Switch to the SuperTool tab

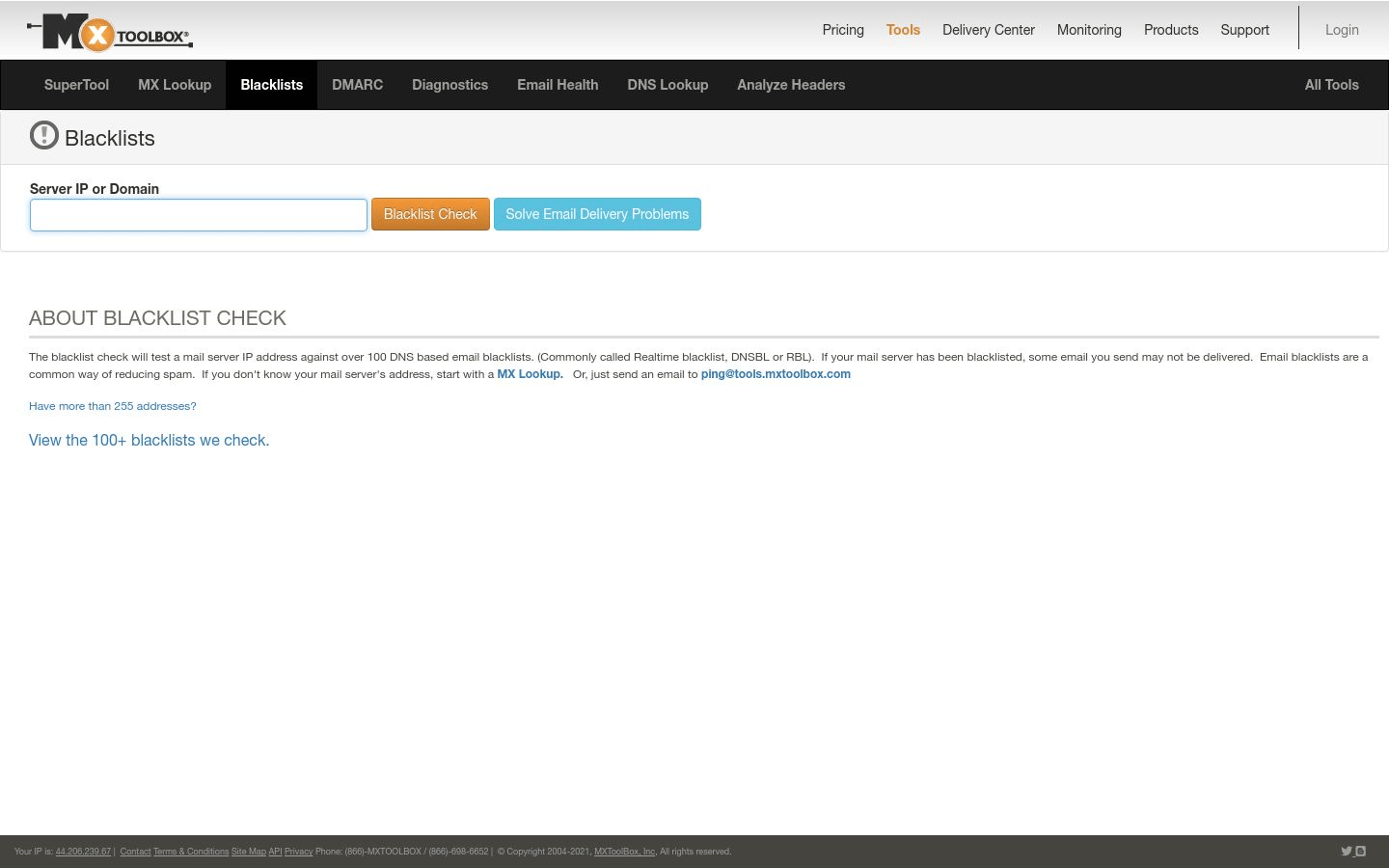tap(76, 85)
